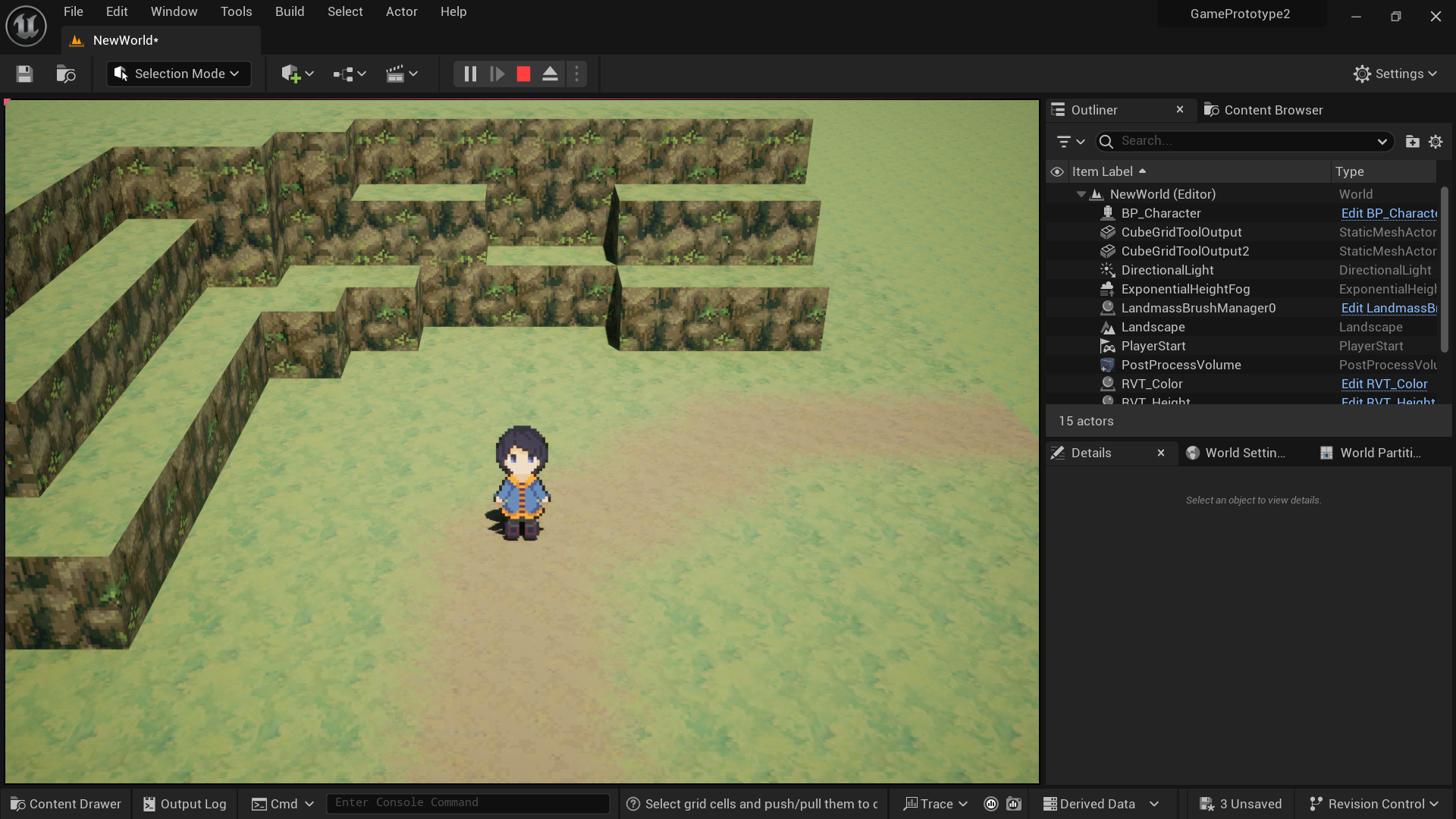
Task: Save the current level with the floppy disk icon
Action: pos(24,74)
